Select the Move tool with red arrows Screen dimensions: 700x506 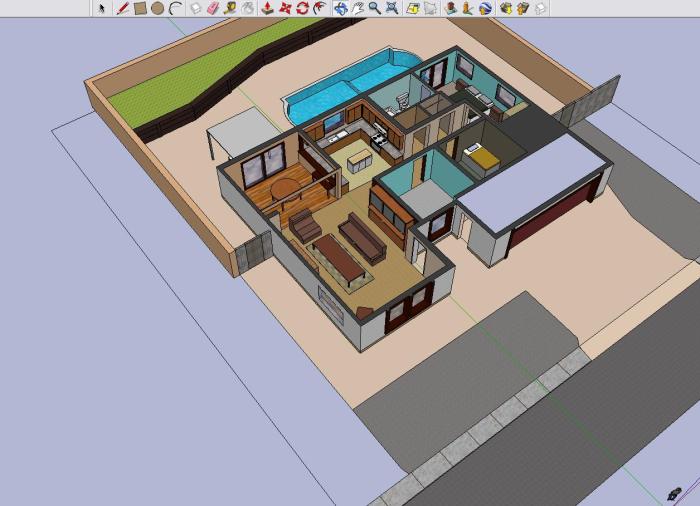pyautogui.click(x=284, y=8)
